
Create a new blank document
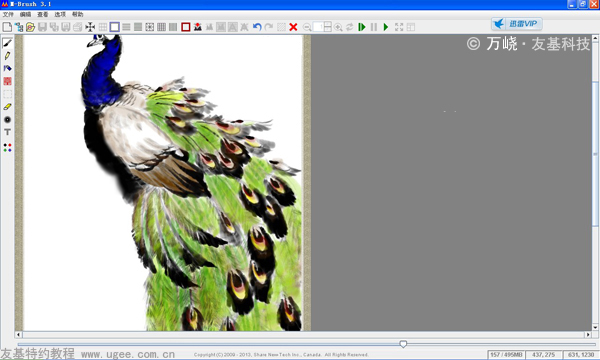(x=7, y=27)
